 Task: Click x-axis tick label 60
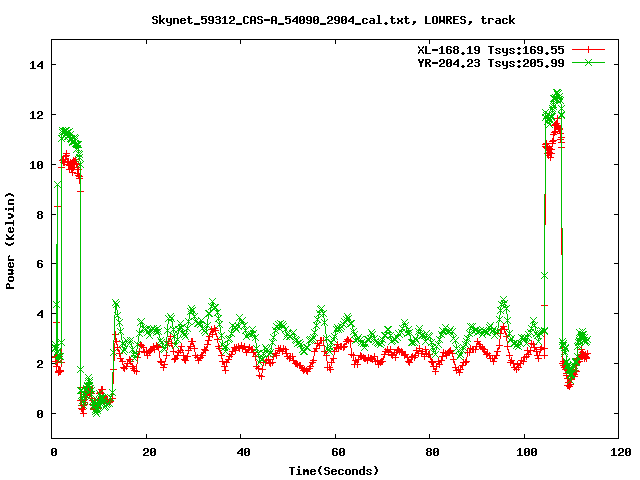[338, 452]
